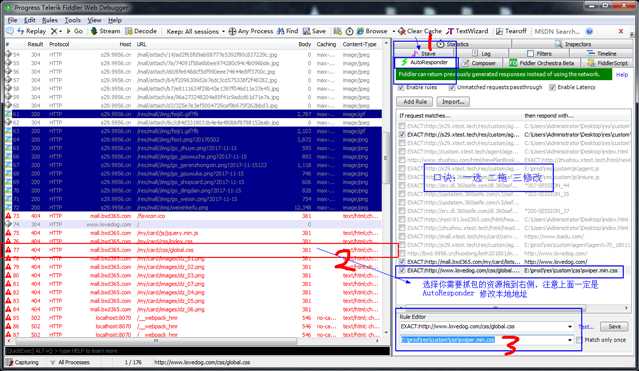The height and width of the screenshot is (371, 639).
Task: Open the Help menu
Action: [x=115, y=20]
